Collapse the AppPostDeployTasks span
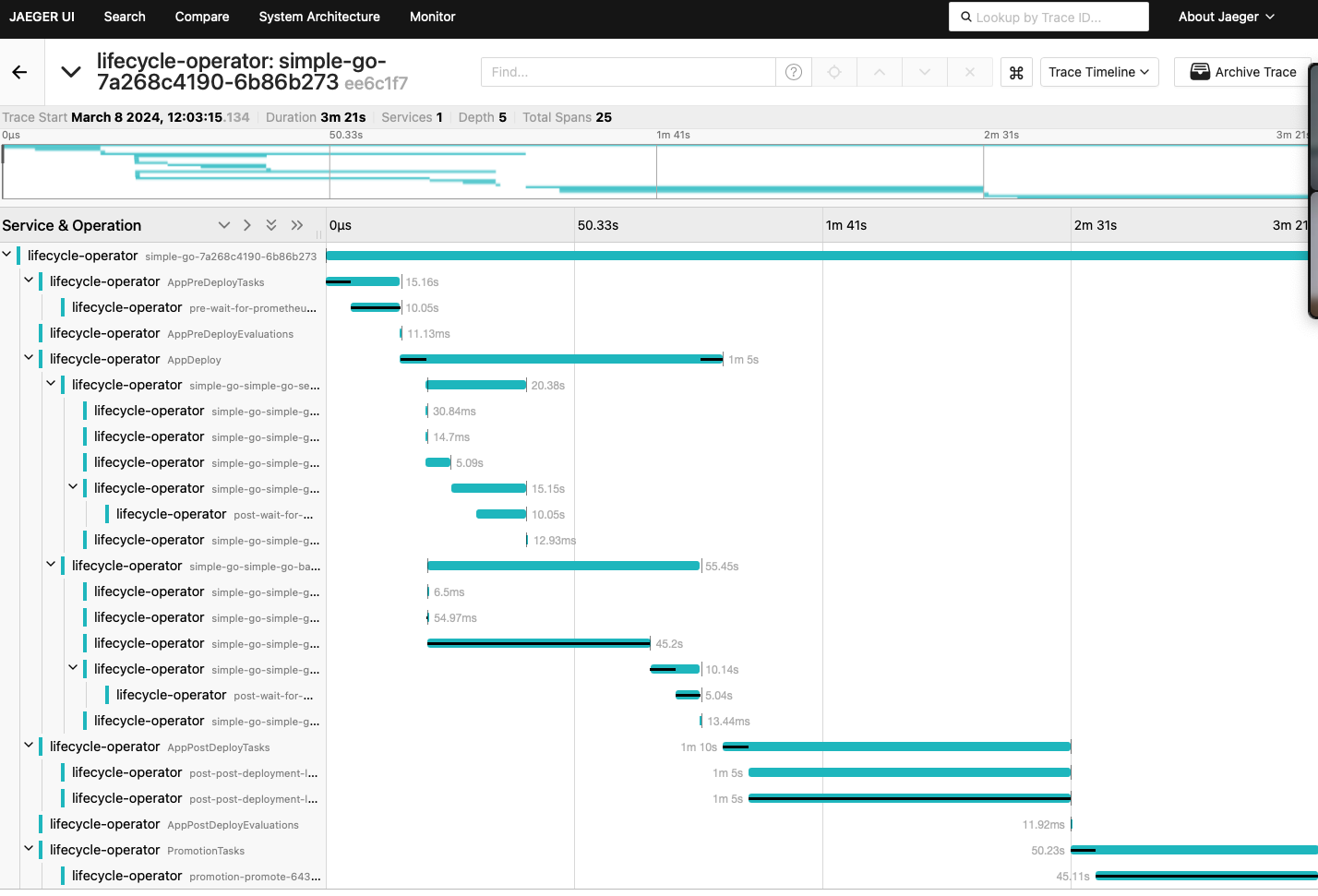 29,746
